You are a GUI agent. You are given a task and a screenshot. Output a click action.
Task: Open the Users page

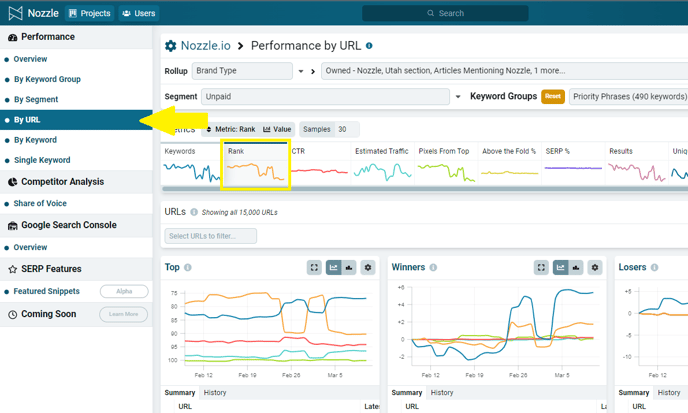point(139,13)
